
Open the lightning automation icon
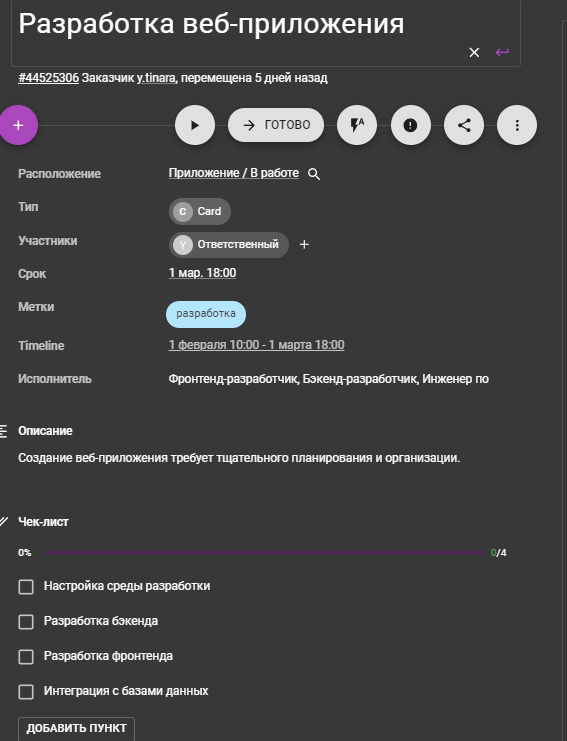pyautogui.click(x=357, y=125)
